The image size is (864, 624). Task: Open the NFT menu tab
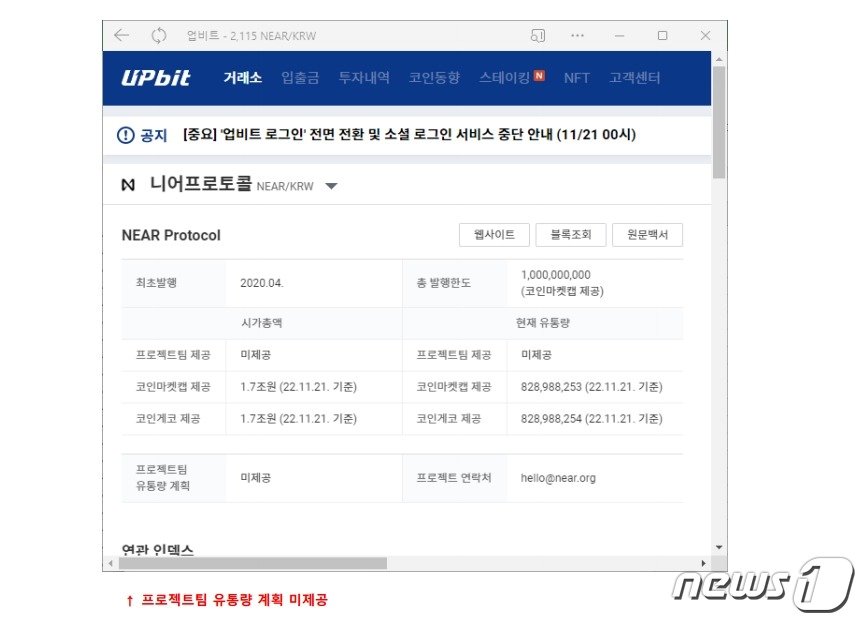pos(576,78)
